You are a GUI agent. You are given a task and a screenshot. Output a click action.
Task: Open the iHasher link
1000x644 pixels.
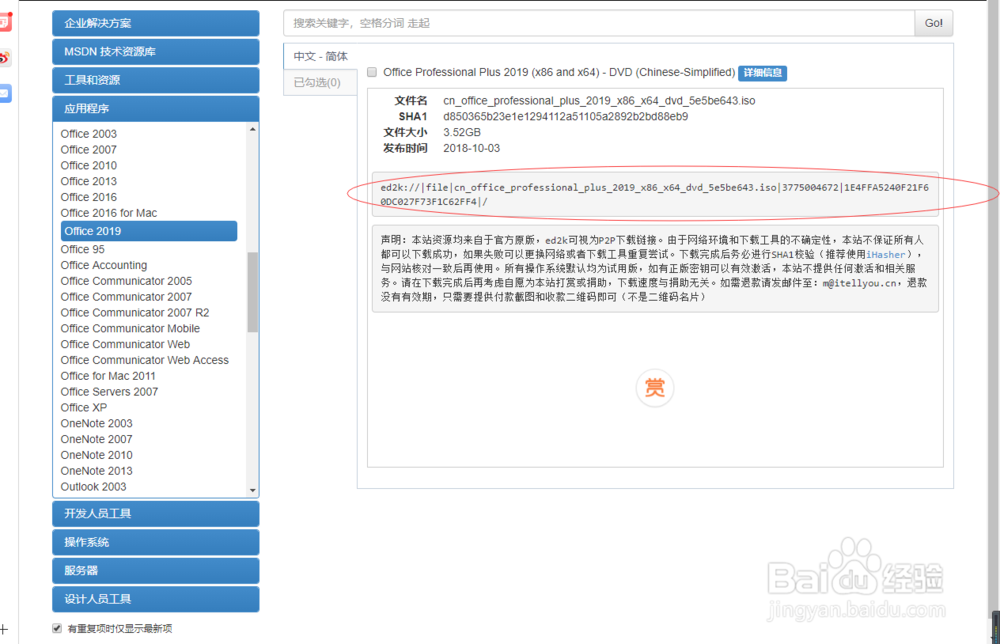click(x=885, y=254)
